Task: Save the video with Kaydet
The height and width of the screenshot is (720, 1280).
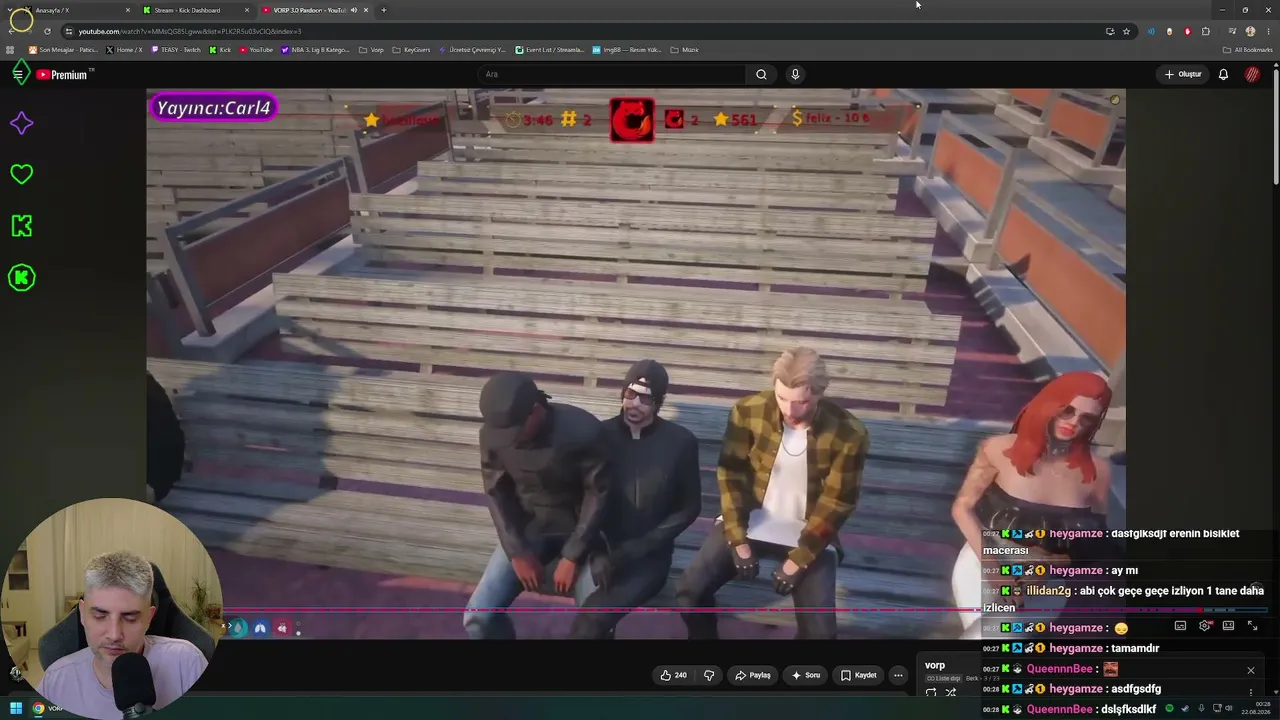Action: pos(859,675)
